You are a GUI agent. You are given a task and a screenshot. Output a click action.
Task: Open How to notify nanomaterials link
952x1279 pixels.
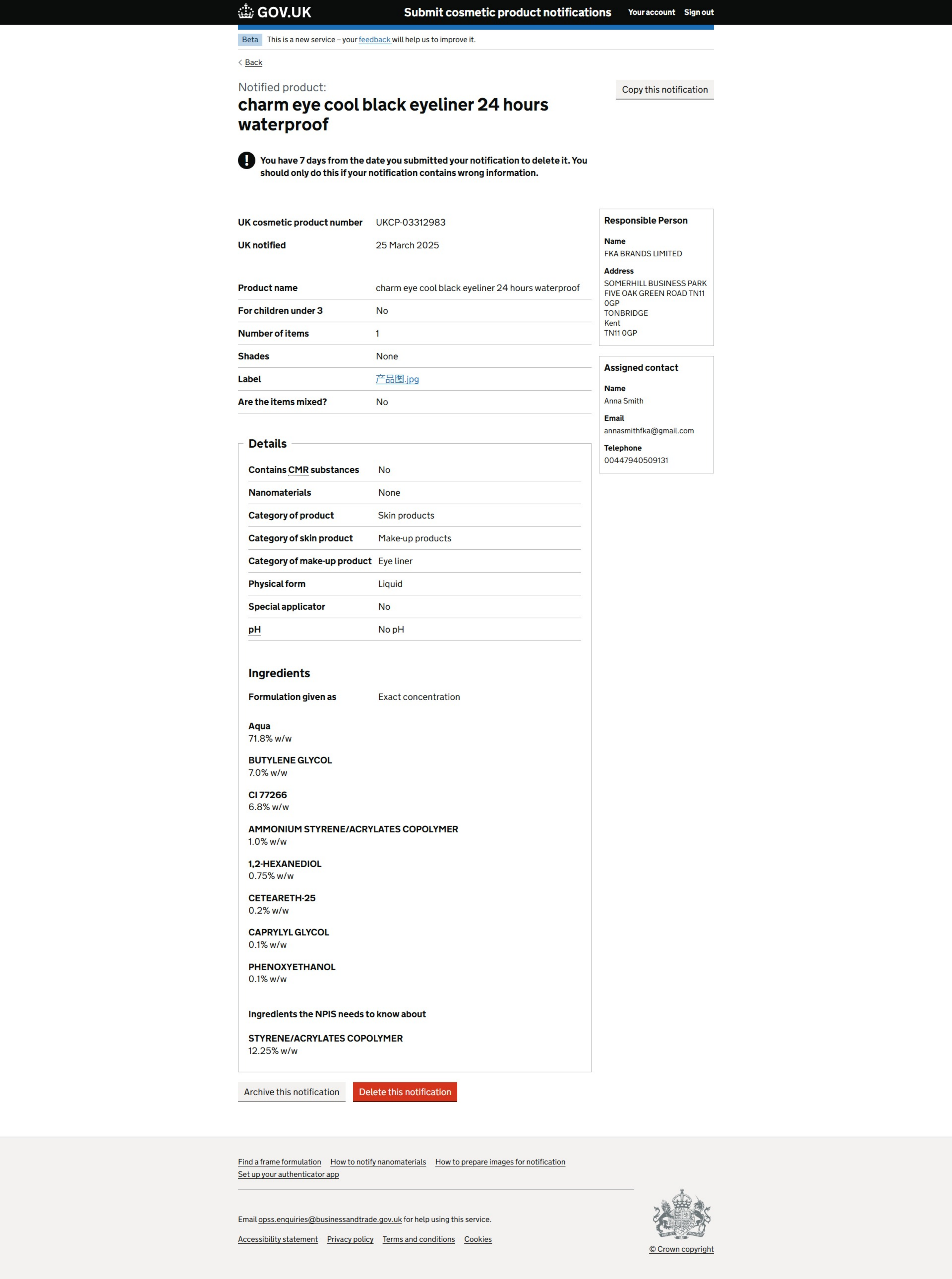(378, 1162)
